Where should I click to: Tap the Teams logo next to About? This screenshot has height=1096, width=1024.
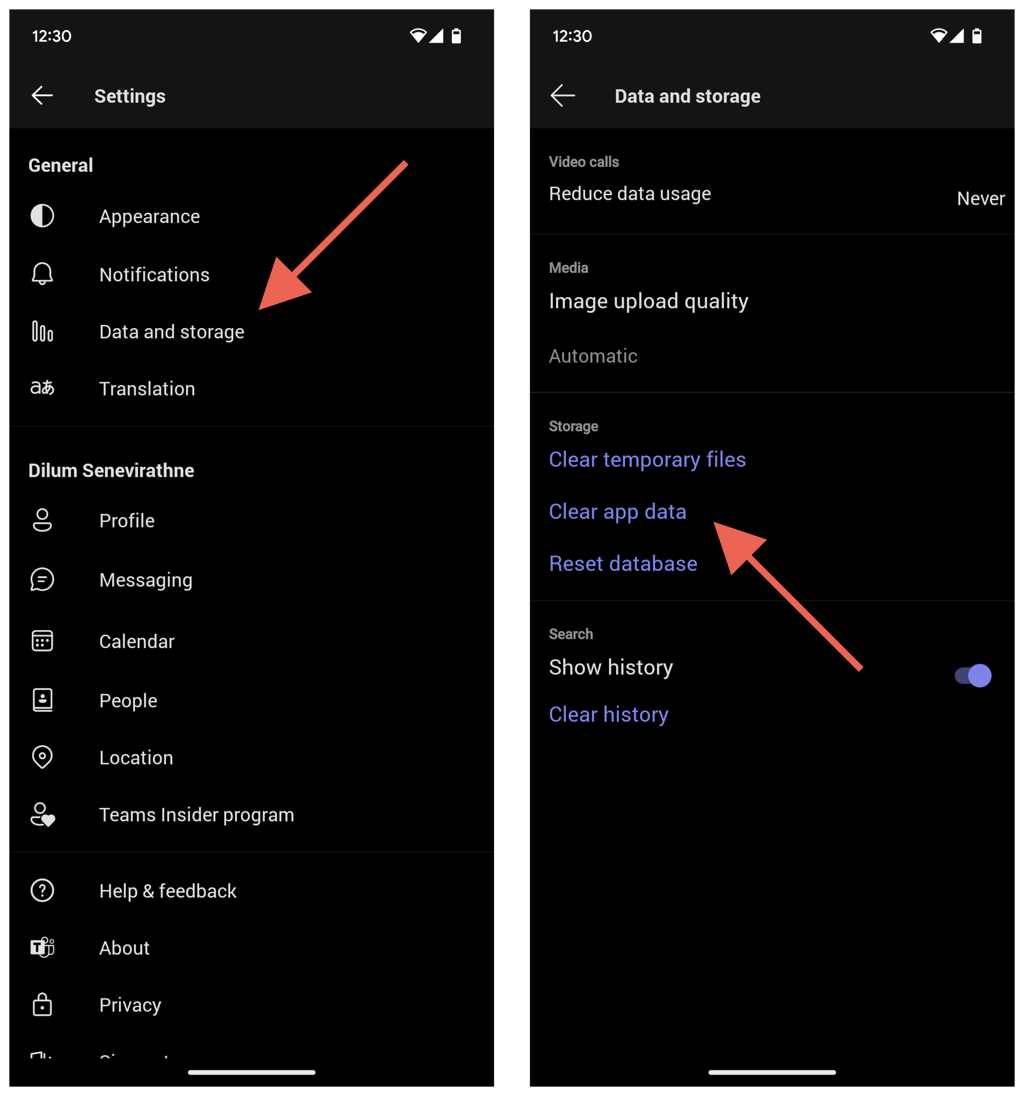(x=42, y=948)
